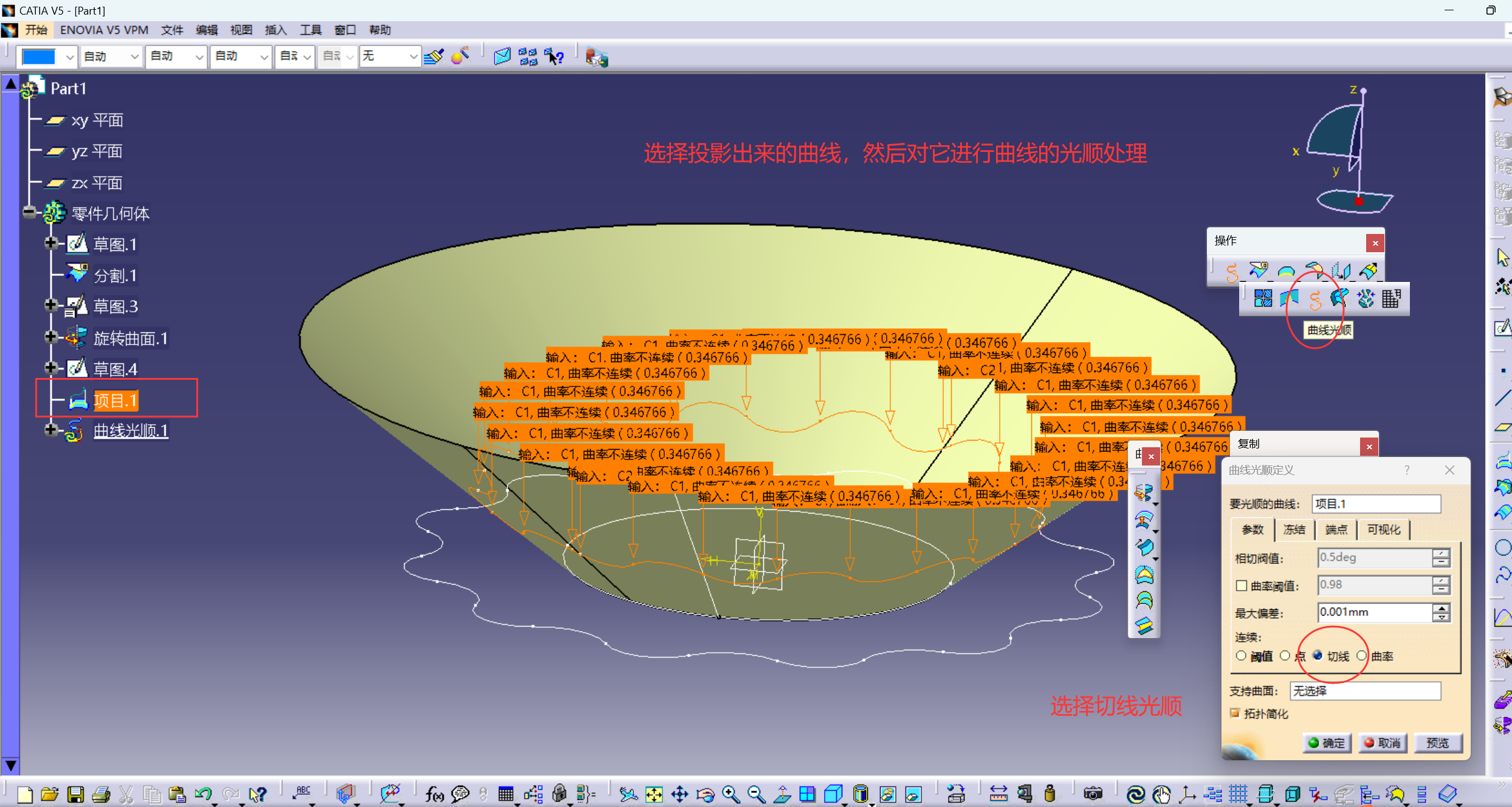Expand the 旋转曲面.1 tree node
This screenshot has height=807, width=1512.
51,337
